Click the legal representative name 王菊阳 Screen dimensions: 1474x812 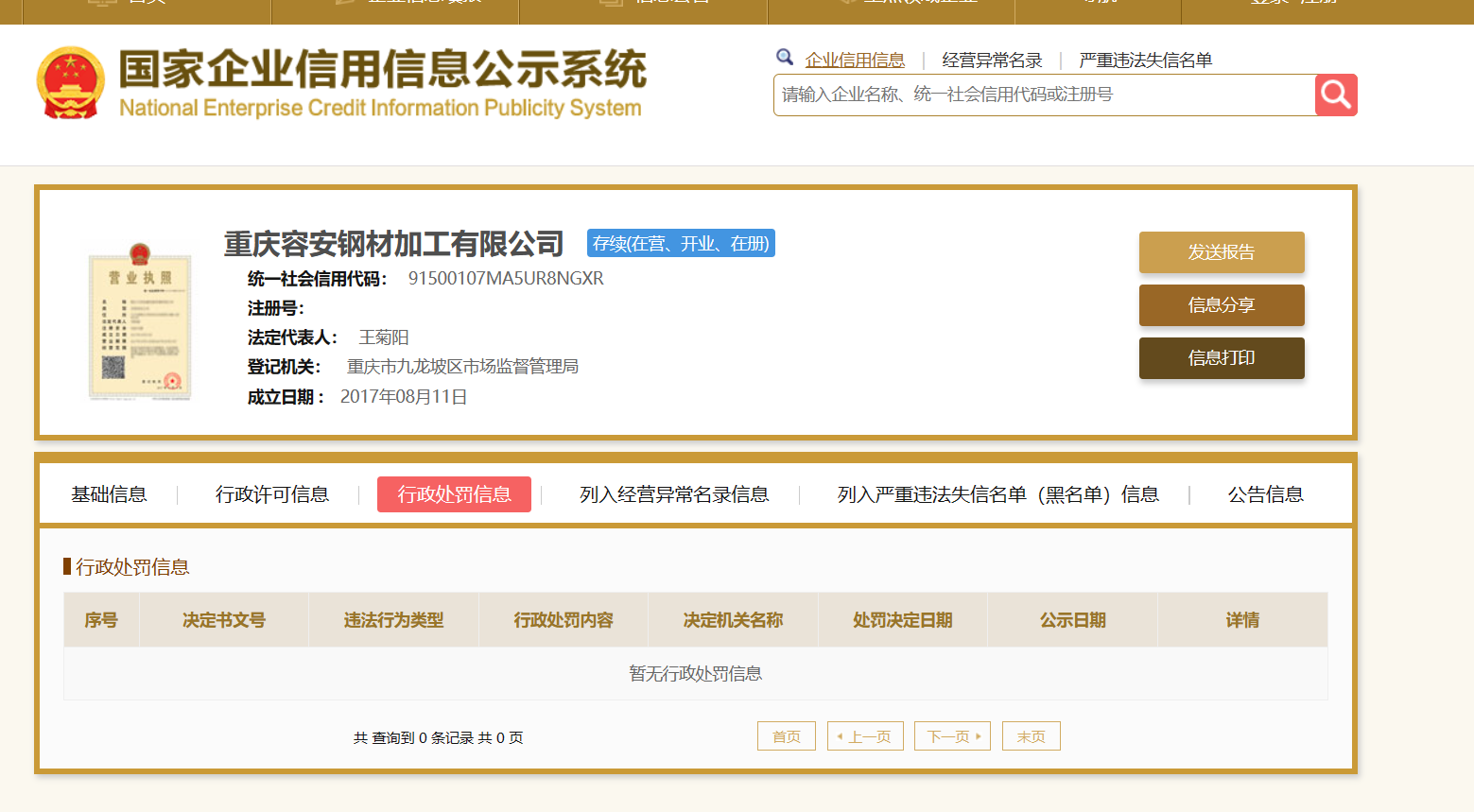[x=384, y=337]
